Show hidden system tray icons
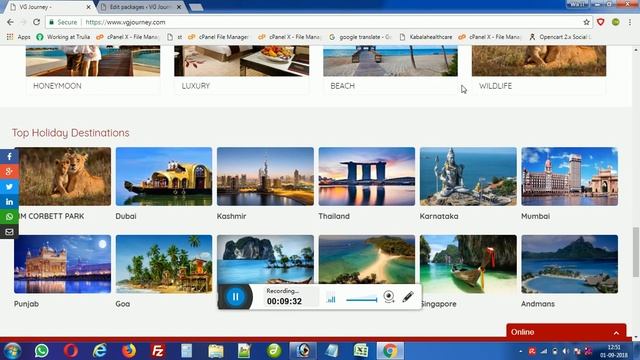The image size is (640, 360). [x=520, y=351]
